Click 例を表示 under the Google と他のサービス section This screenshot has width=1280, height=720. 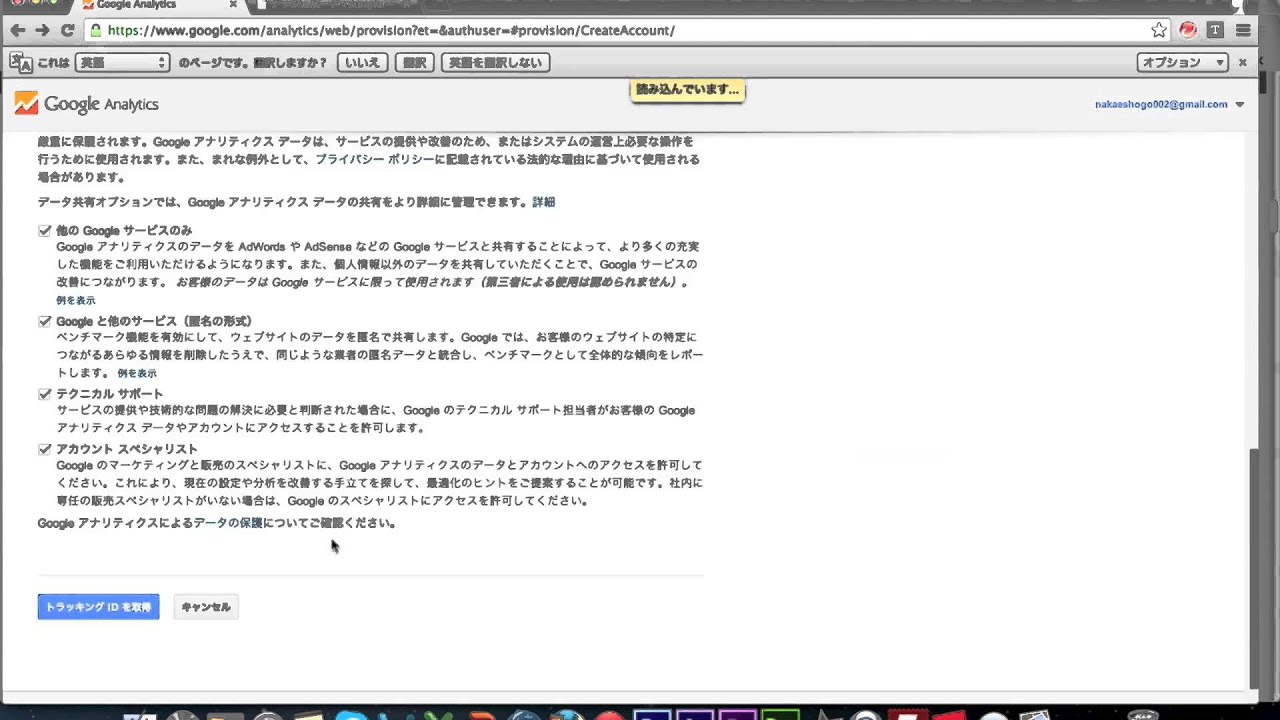click(137, 373)
